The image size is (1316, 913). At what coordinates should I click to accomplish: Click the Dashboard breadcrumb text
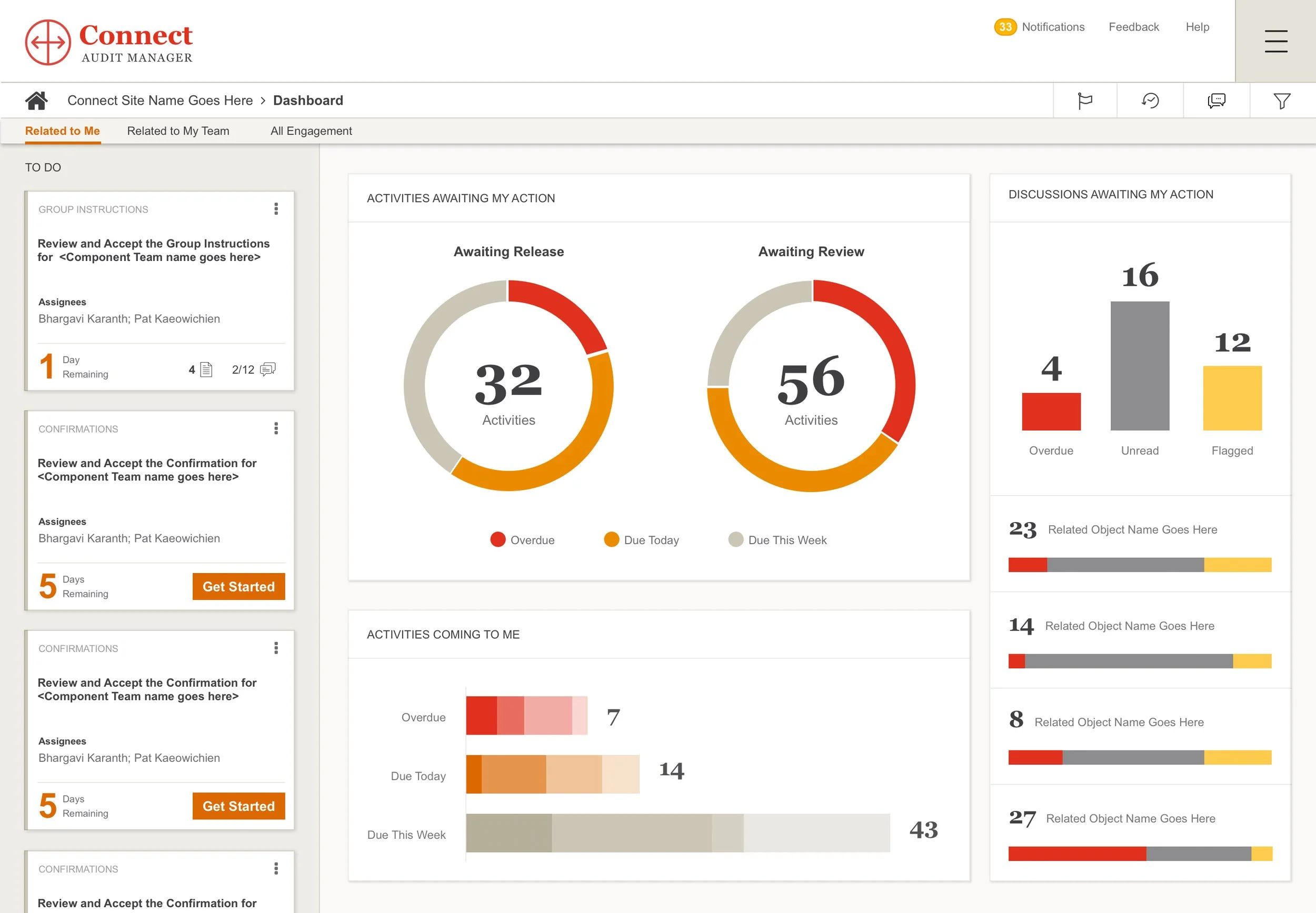pyautogui.click(x=308, y=101)
